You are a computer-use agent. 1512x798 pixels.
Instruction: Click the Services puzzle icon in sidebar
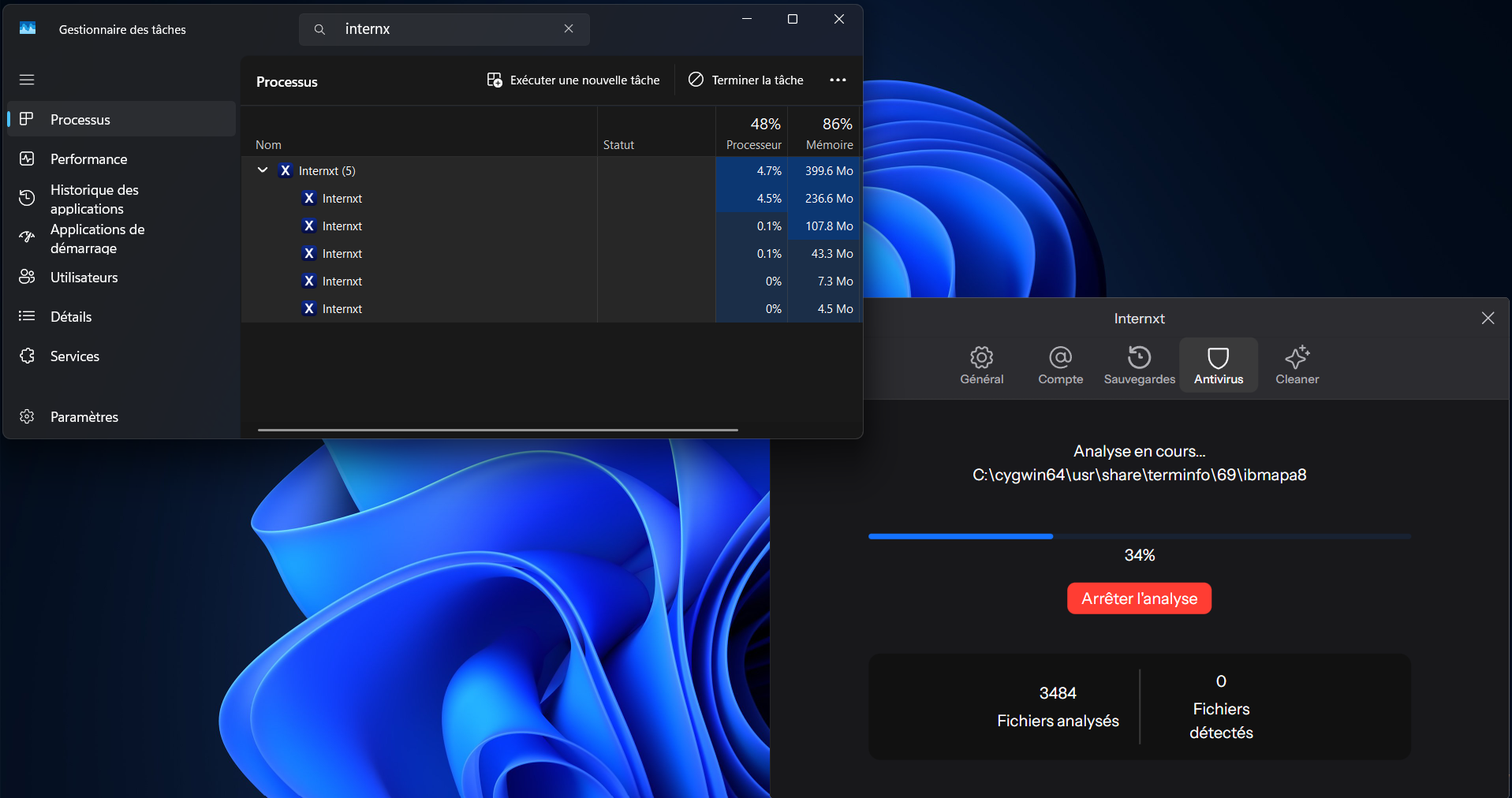(27, 356)
